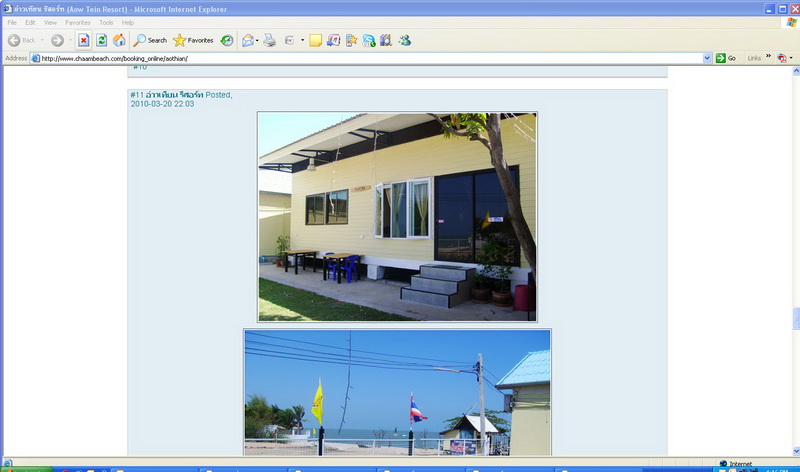Viewport: 800px width, 472px height.
Task: Click the status bar page icon
Action: click(x=8, y=463)
